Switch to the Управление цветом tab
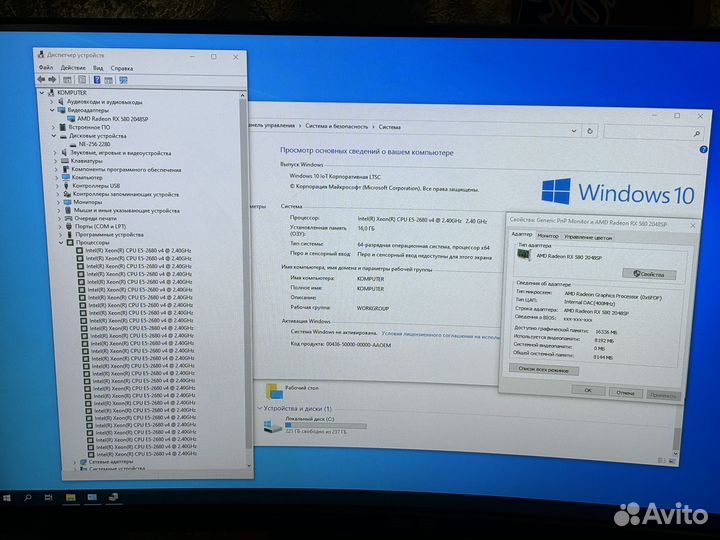This screenshot has width=720, height=540. 588,235
